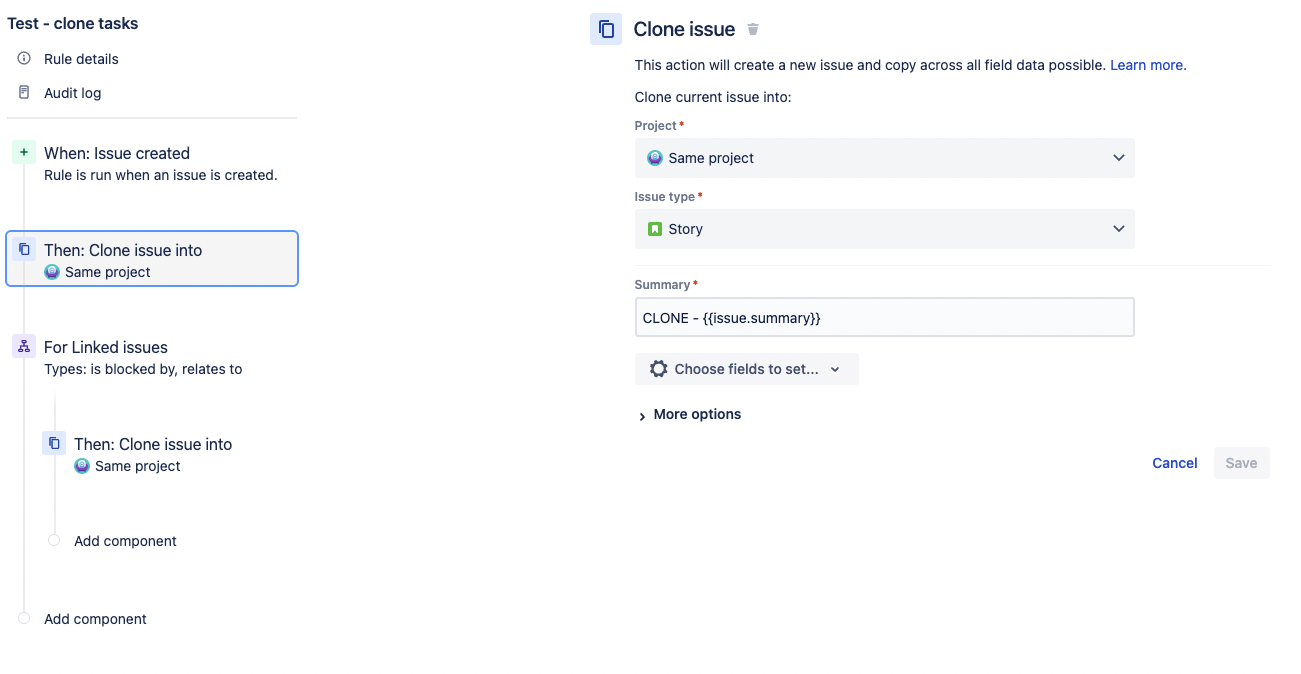The width and height of the screenshot is (1301, 674).
Task: Expand the More options section
Action: pyautogui.click(x=689, y=414)
